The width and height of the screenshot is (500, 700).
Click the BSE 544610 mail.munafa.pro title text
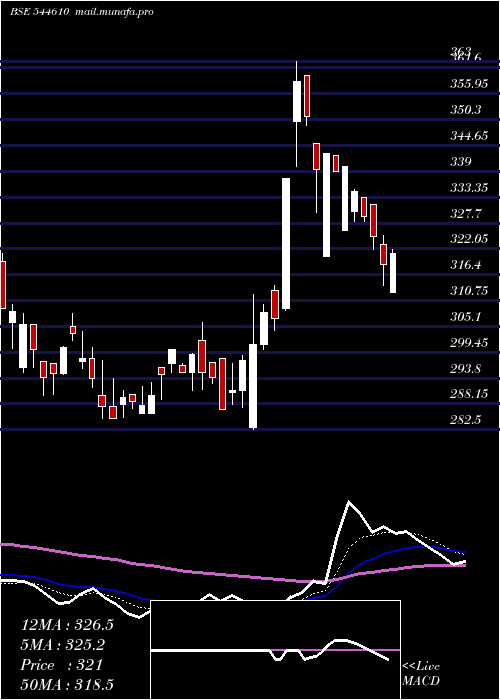[82, 12]
